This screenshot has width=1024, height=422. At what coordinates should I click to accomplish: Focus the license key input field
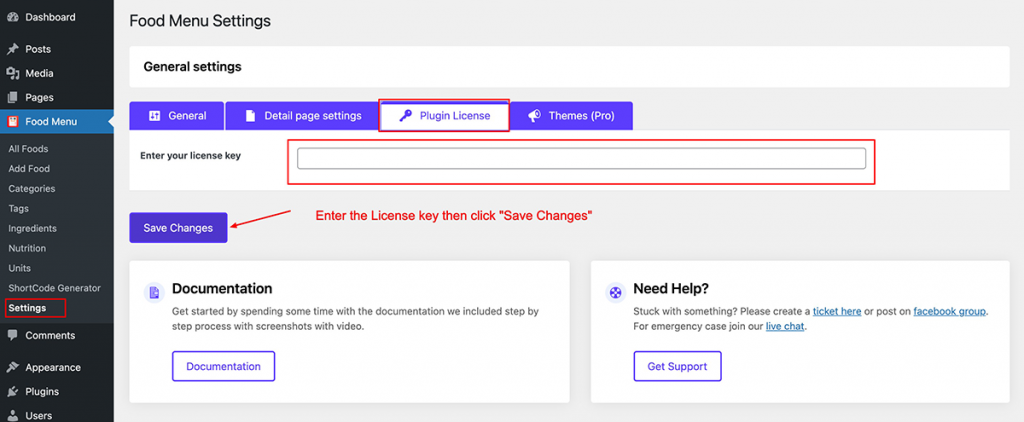point(581,159)
